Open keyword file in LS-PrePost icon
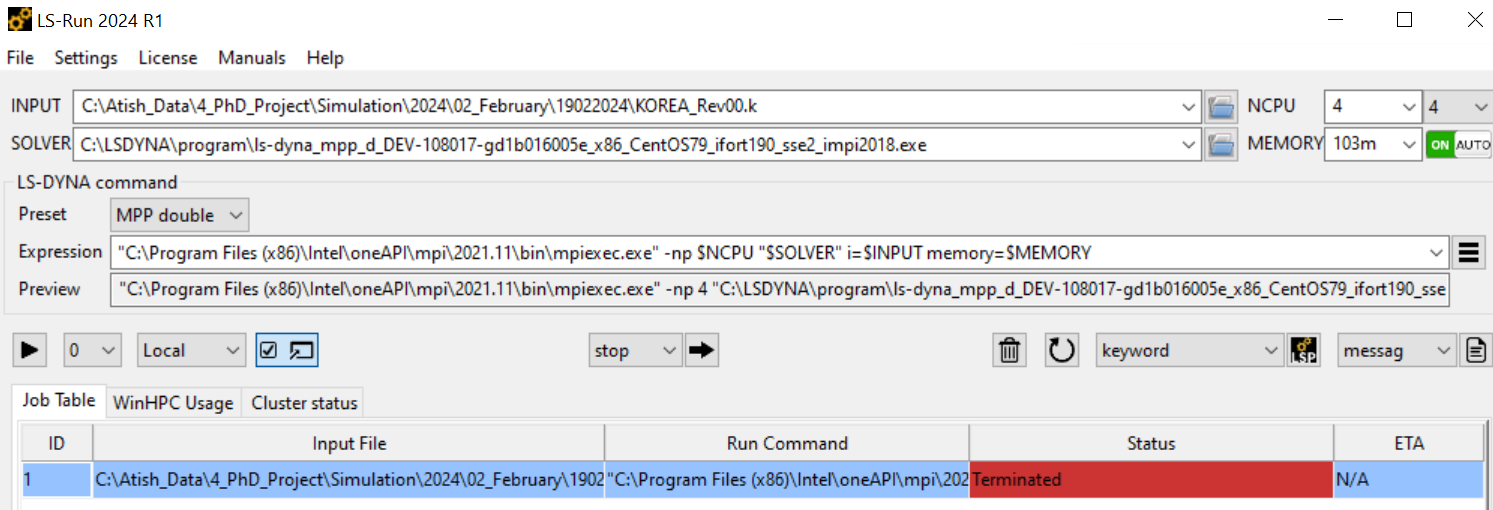 [x=1304, y=350]
